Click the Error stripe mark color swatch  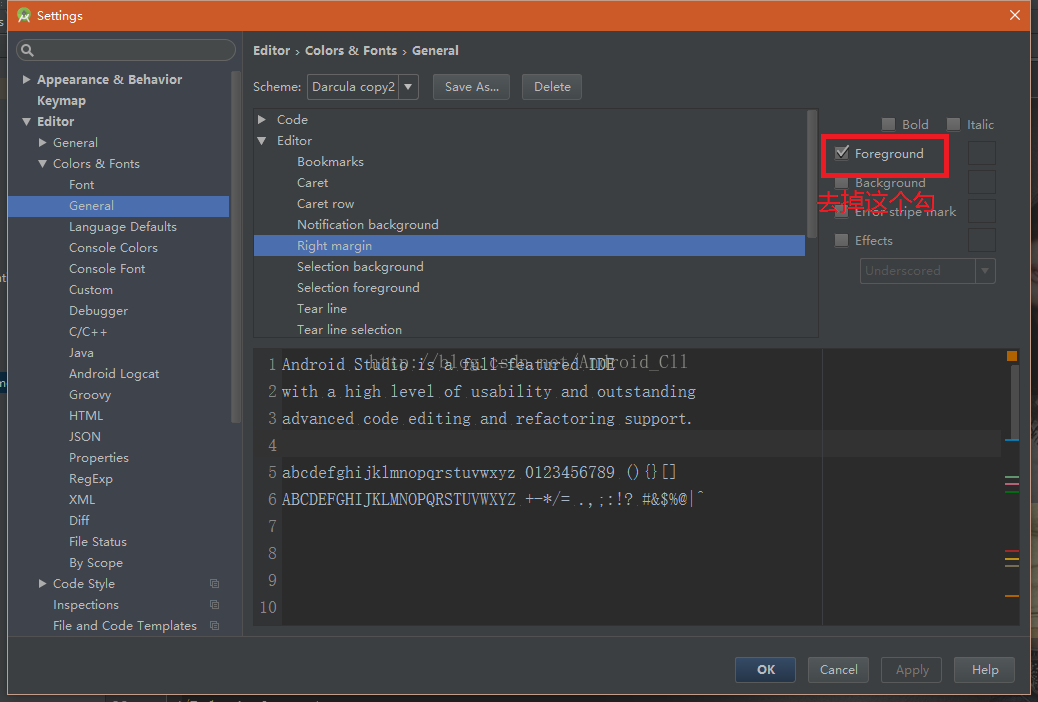[982, 211]
